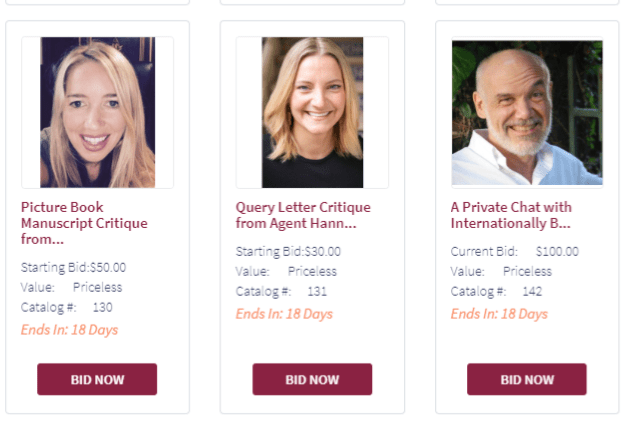Click the bearded man's photo thumbnail
Image resolution: width=637 pixels, height=426 pixels.
527,112
